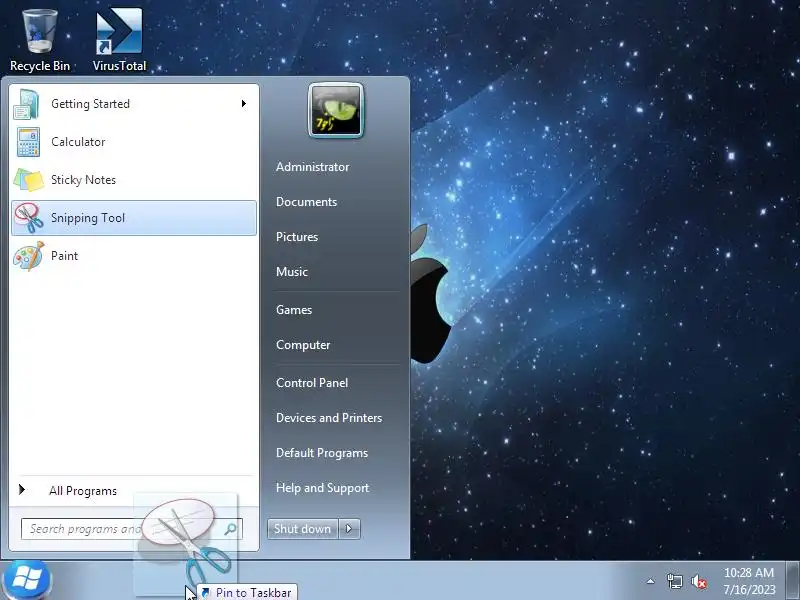This screenshot has width=800, height=600.
Task: Show hidden tray icons arrow
Action: point(651,581)
